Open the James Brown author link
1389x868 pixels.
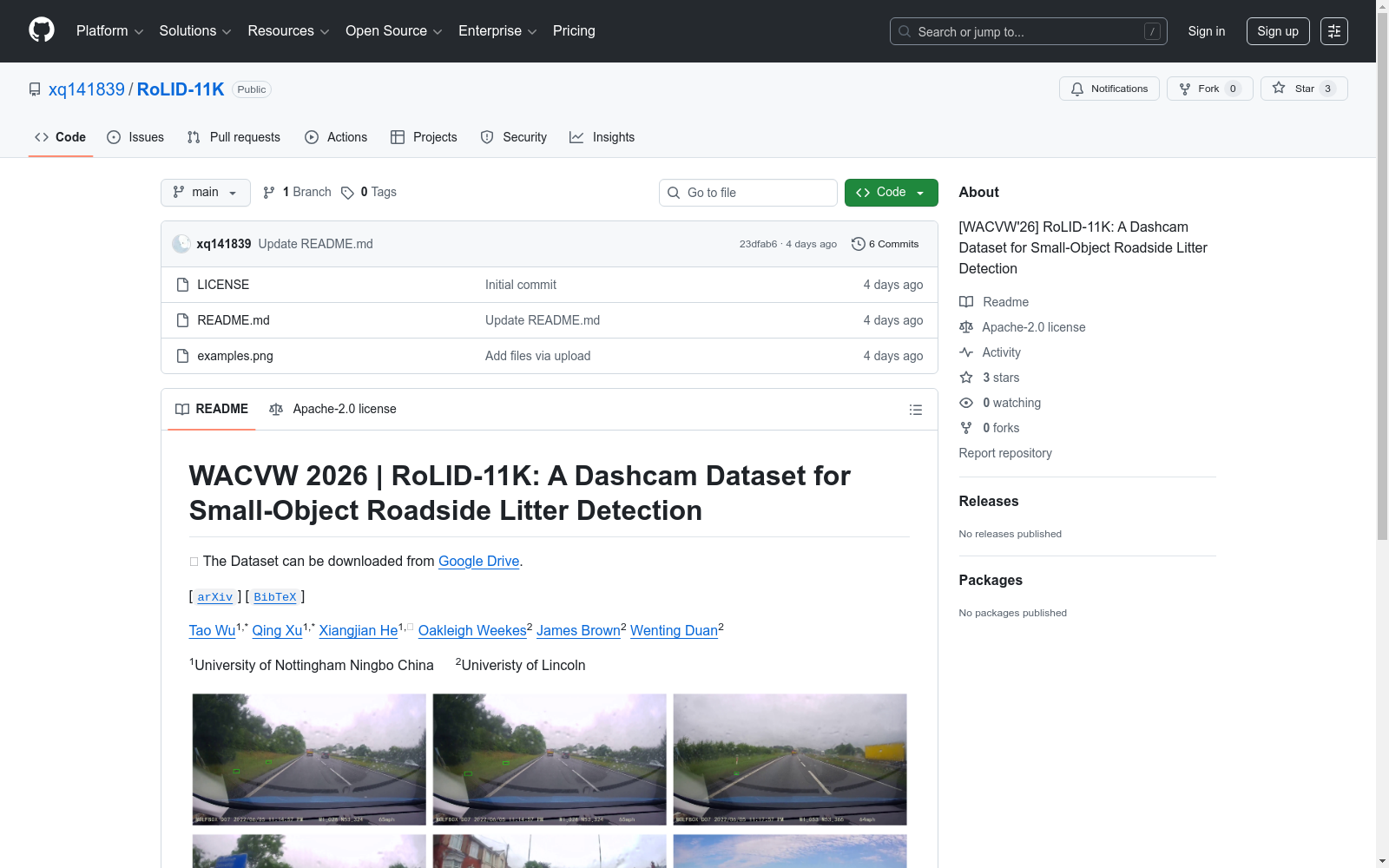[x=578, y=630]
